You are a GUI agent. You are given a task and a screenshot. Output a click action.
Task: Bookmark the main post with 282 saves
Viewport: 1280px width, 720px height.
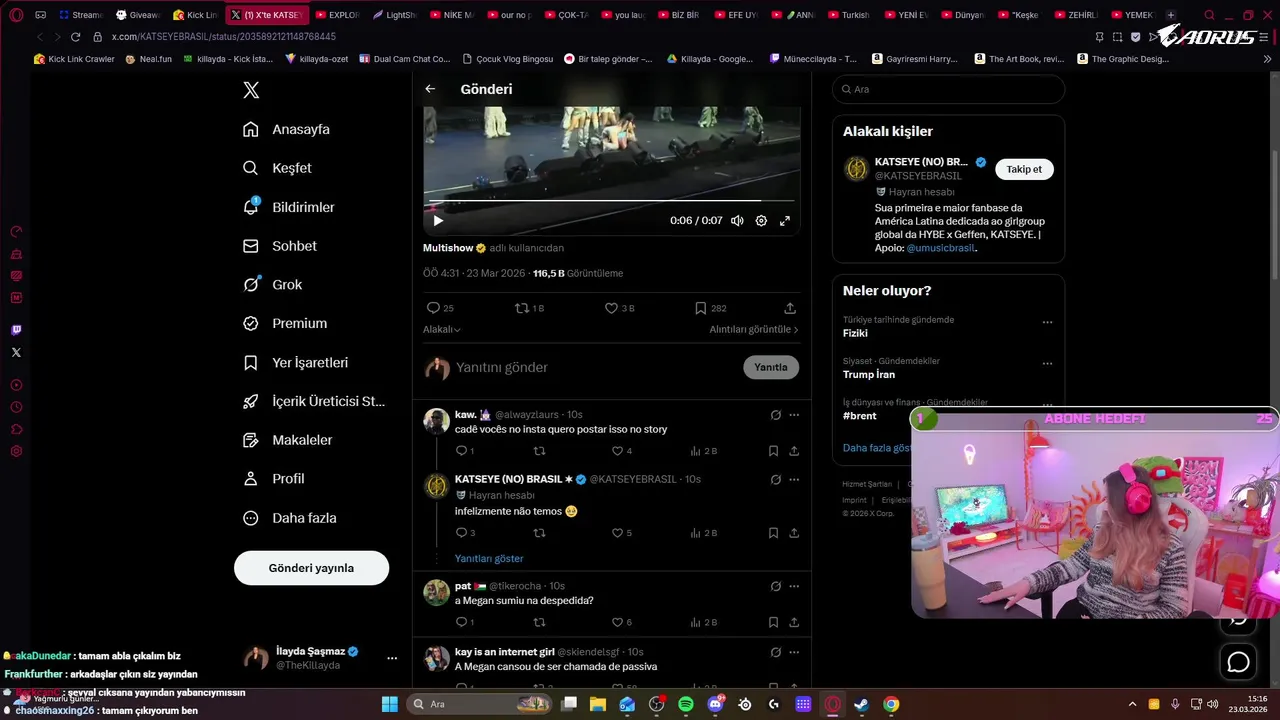(701, 308)
